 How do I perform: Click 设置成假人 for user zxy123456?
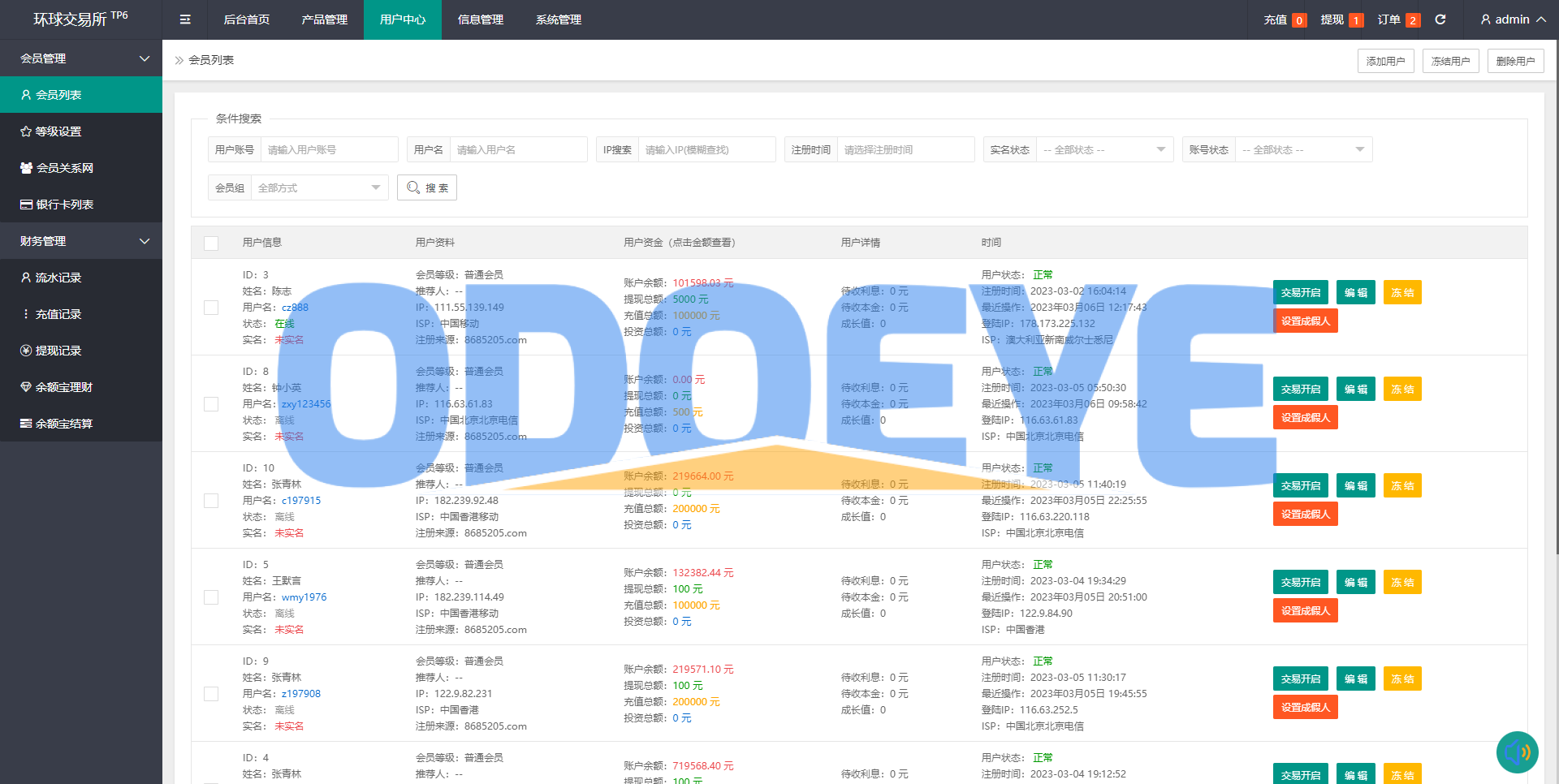pyautogui.click(x=1306, y=417)
